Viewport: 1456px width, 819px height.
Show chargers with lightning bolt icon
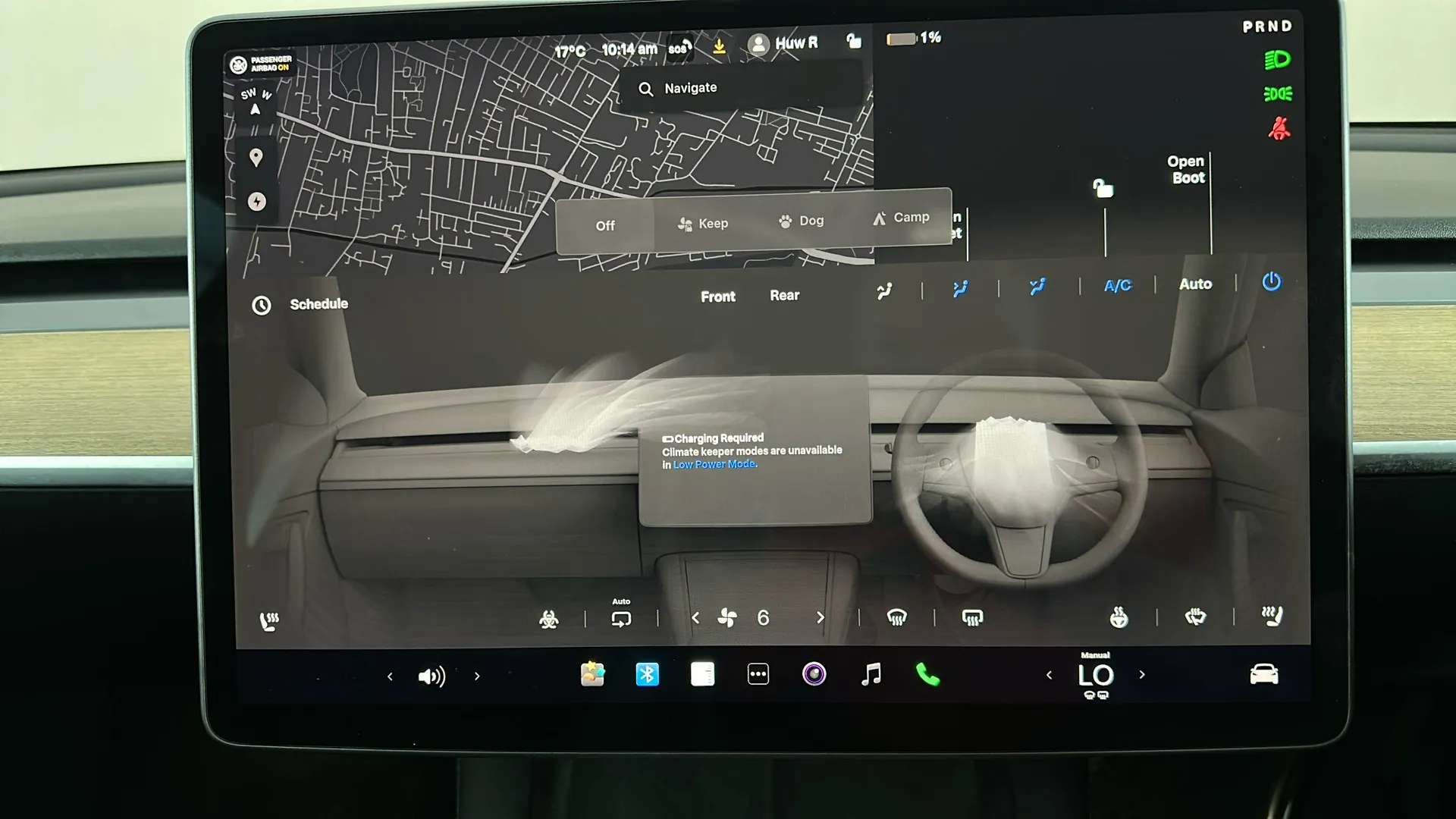click(x=257, y=202)
